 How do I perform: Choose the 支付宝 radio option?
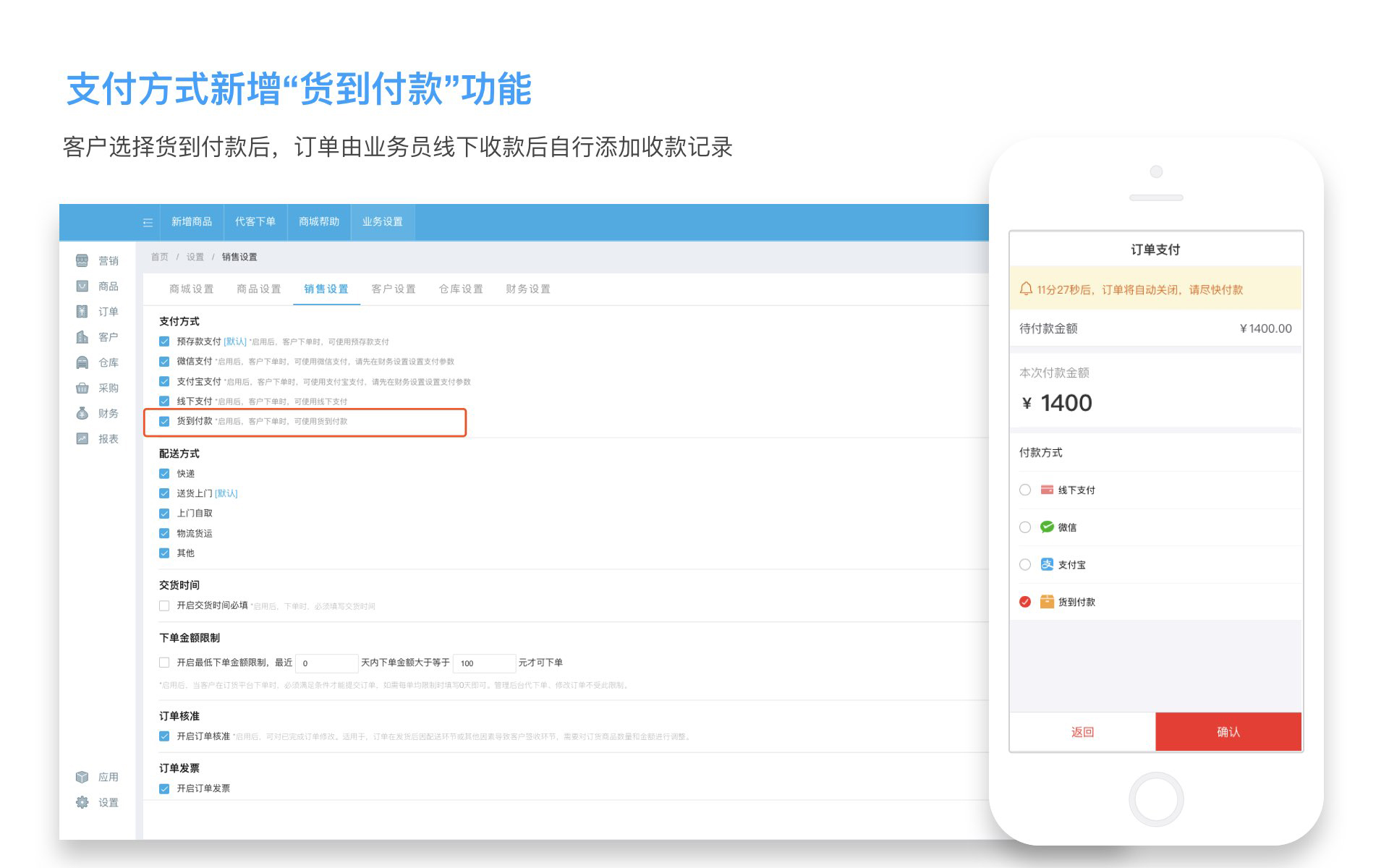pyautogui.click(x=1025, y=565)
